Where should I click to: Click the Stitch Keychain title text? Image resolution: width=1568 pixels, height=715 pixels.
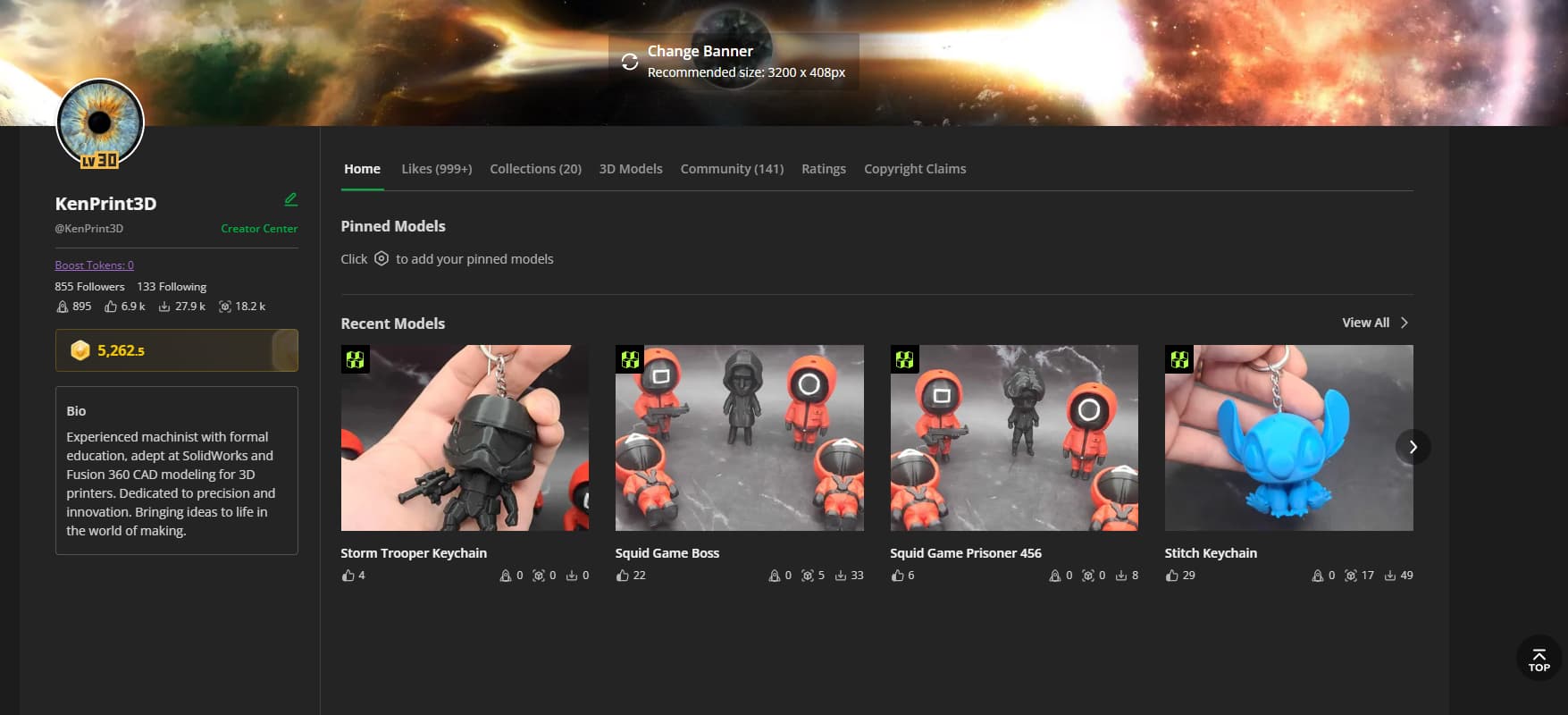click(1211, 553)
